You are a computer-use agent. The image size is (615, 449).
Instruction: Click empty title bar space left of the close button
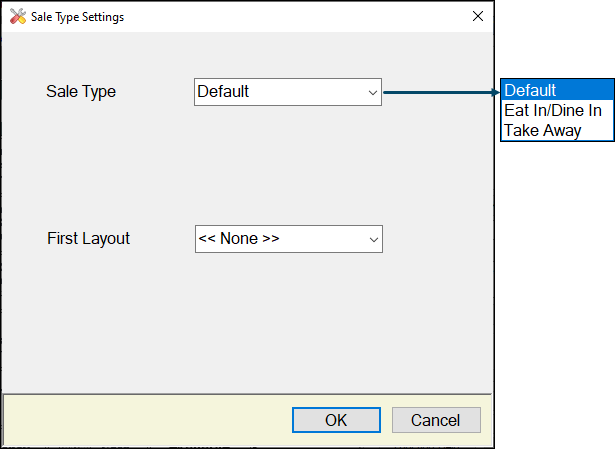point(294,16)
